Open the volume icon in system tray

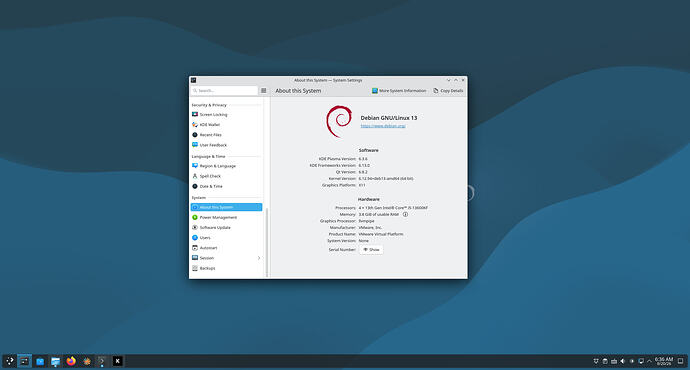[x=623, y=361]
